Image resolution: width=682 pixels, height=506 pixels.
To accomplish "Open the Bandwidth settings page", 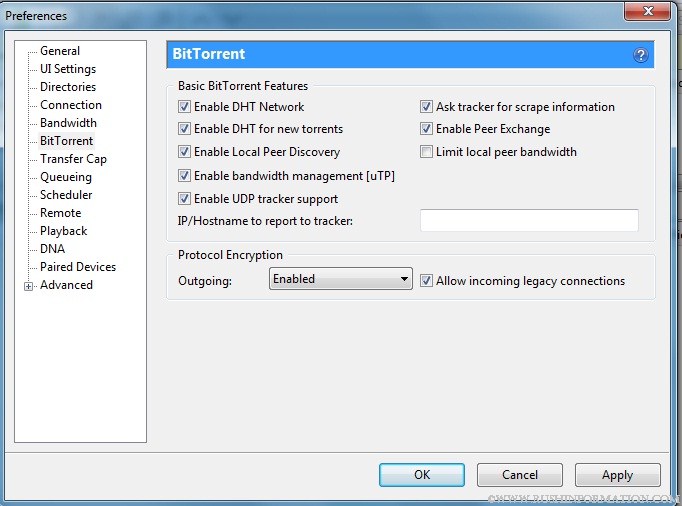I will 68,123.
